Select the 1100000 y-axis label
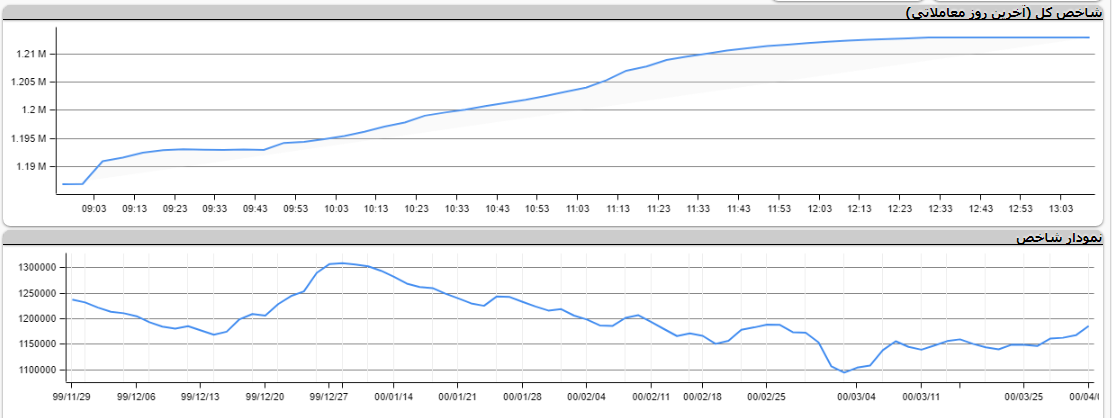This screenshot has width=1112, height=418. coord(36,370)
